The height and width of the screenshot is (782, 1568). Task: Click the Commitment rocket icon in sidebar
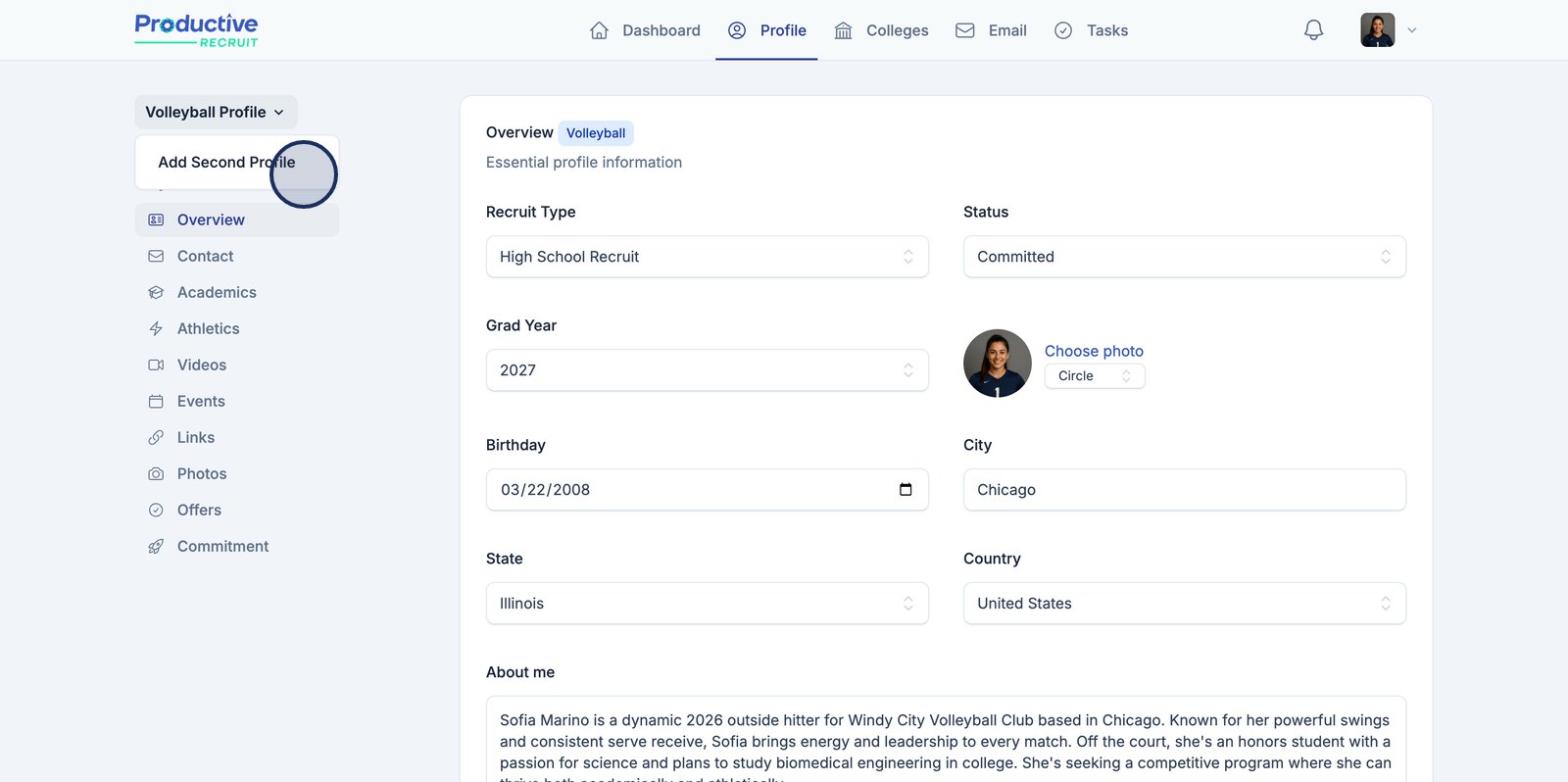tap(156, 547)
